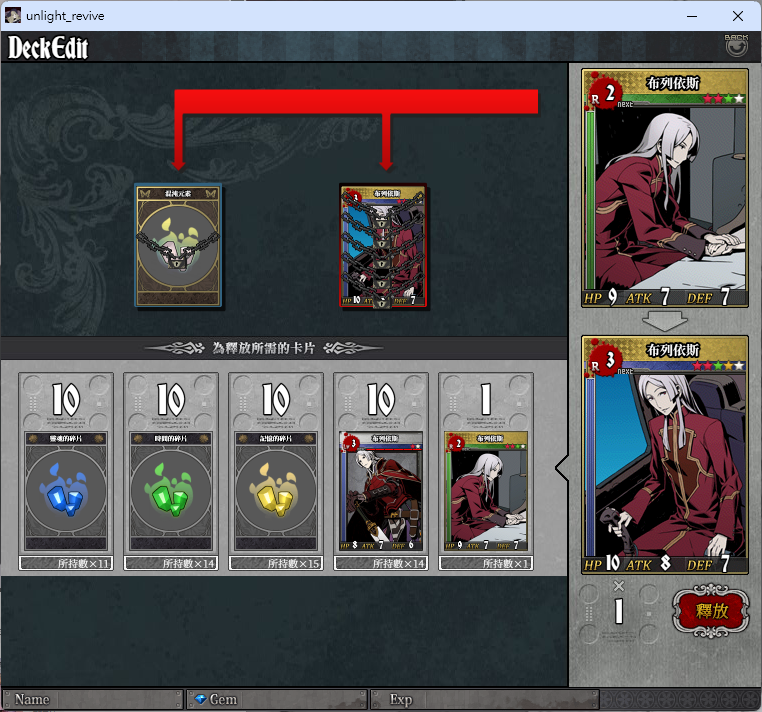This screenshot has width=762, height=712.
Task: Click the yellow crystal fragment card
Action: point(276,491)
